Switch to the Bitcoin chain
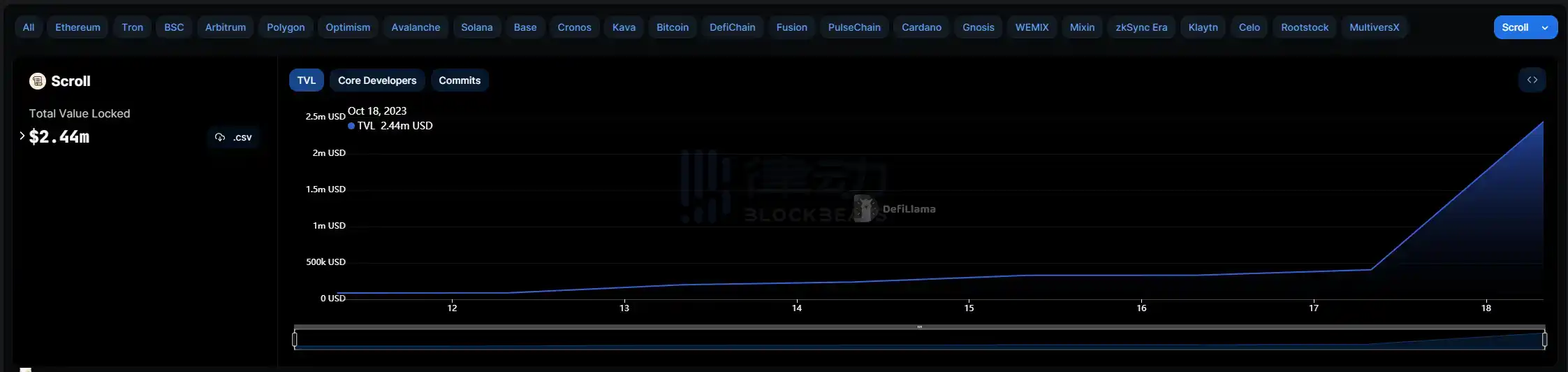 pos(672,27)
